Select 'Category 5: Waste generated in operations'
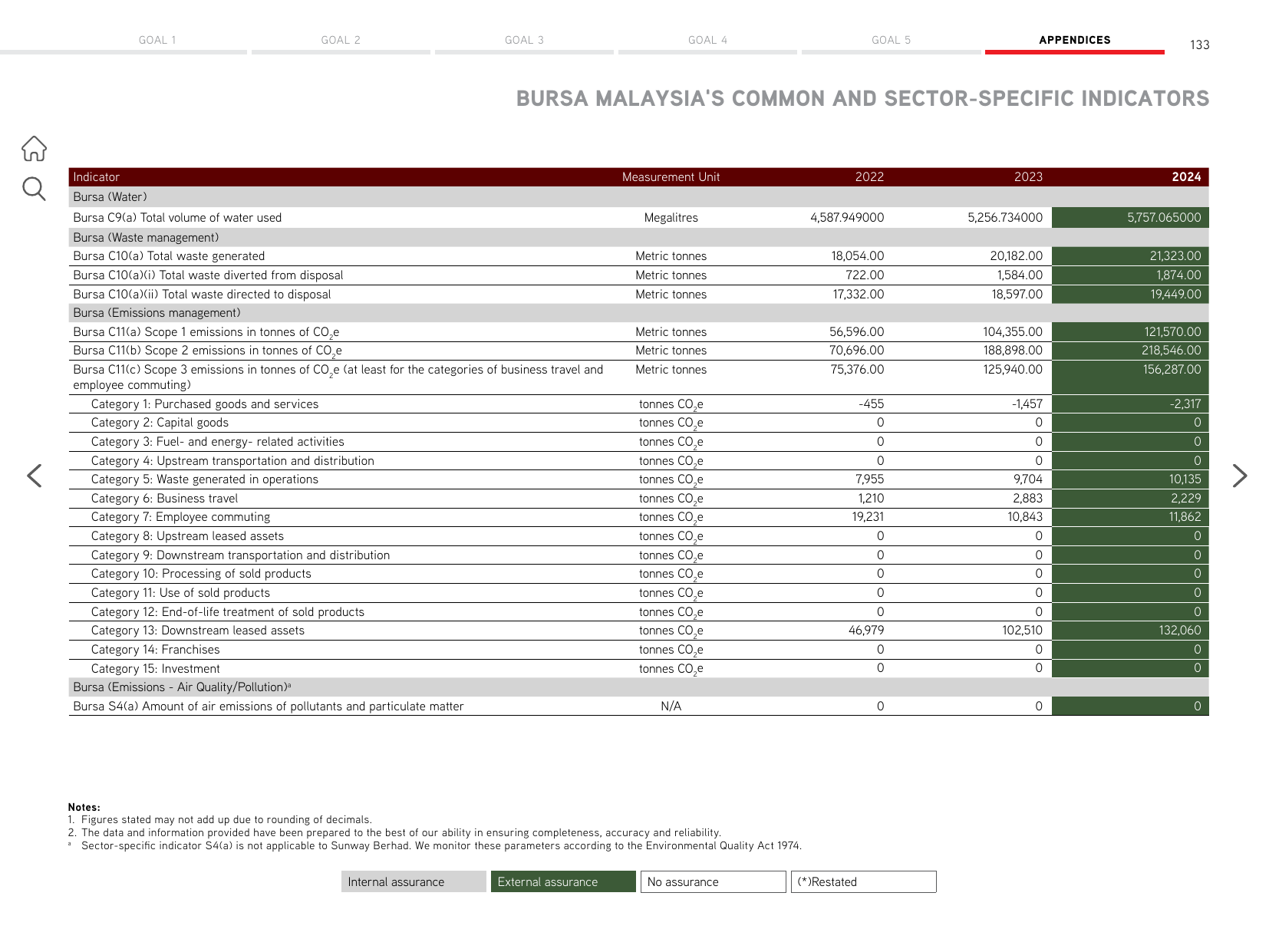Image resolution: width=1269 pixels, height=952 pixels. (205, 479)
